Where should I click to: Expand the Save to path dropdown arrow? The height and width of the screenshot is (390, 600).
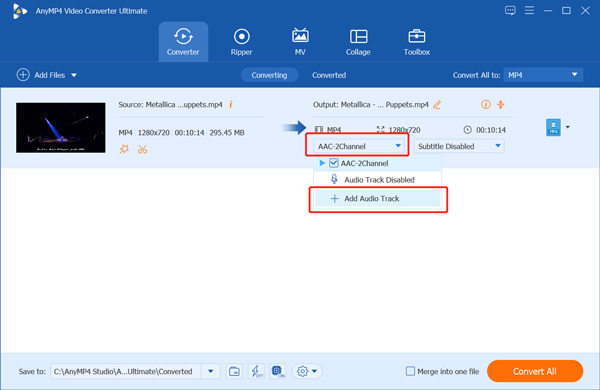click(210, 371)
